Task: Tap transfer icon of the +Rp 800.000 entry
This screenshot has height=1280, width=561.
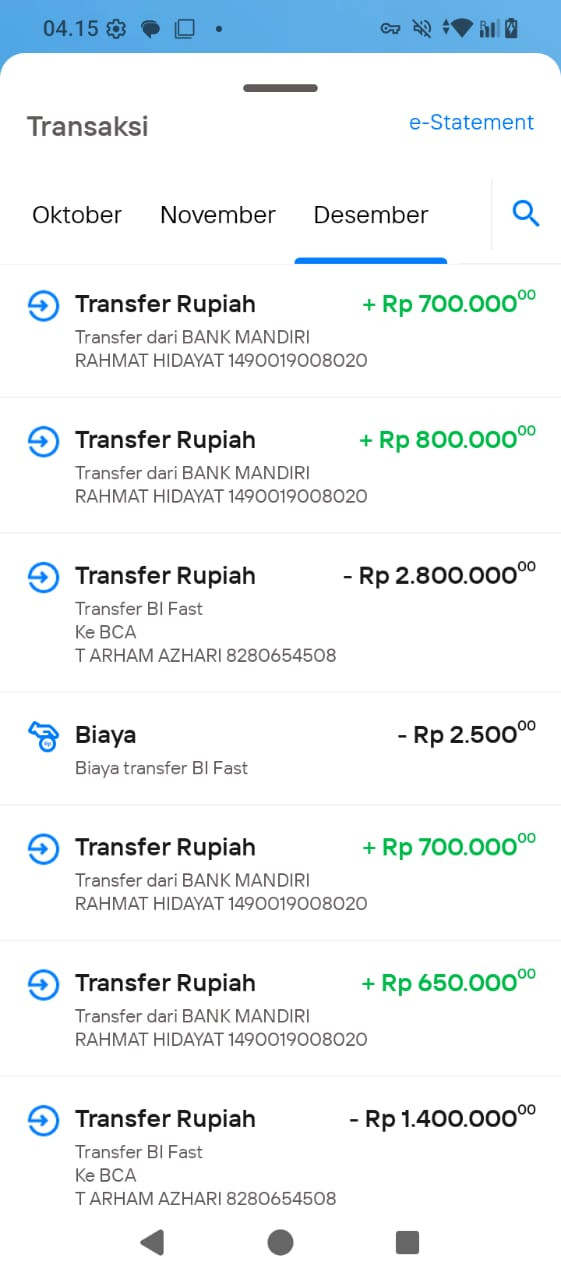Action: click(x=43, y=441)
